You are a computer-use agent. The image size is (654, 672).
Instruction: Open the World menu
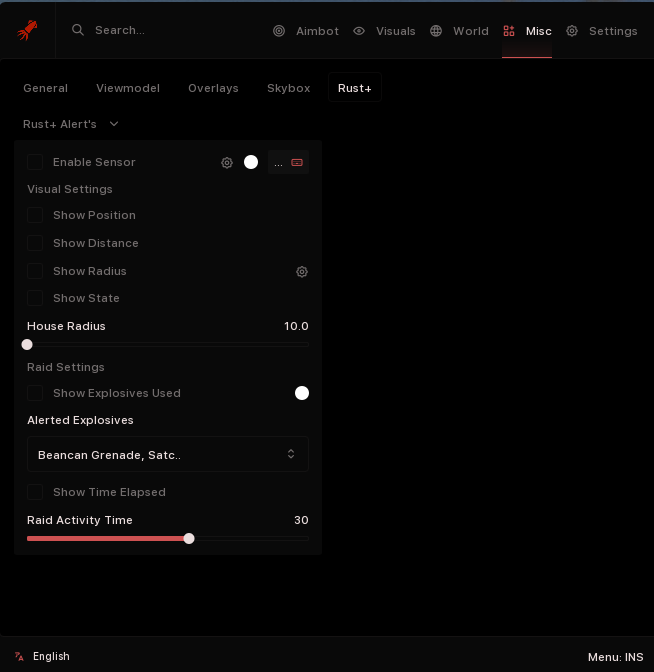tap(459, 31)
